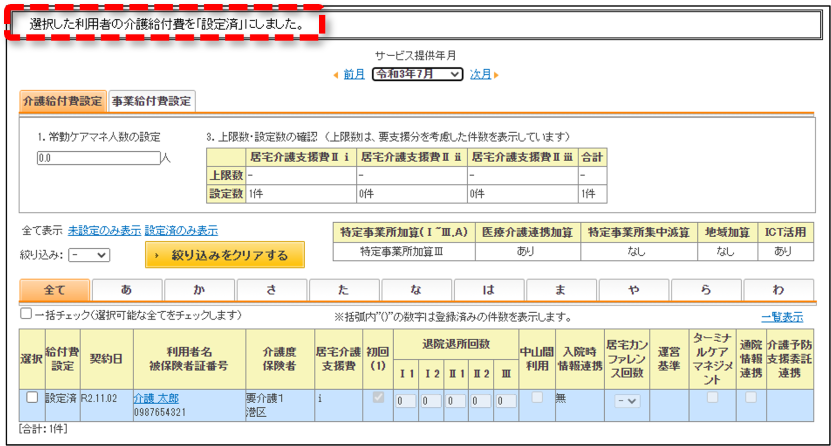Go to previous month via 前月 link
This screenshot has height=446, width=831.
pyautogui.click(x=353, y=74)
